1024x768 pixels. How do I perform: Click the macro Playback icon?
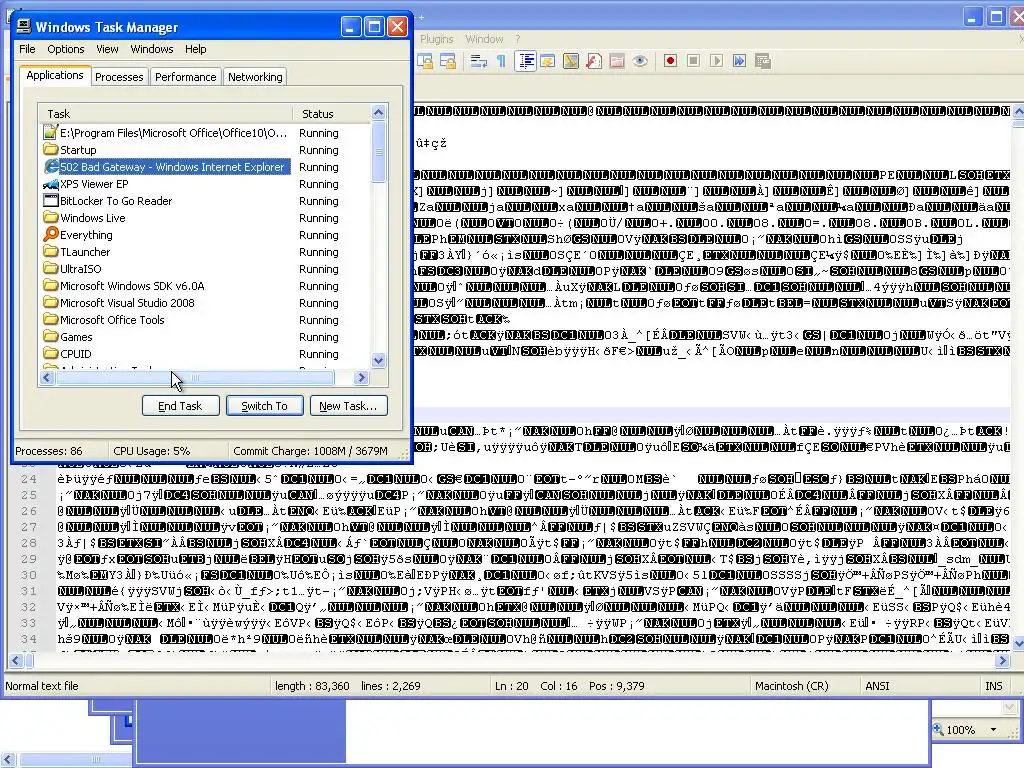pyautogui.click(x=716, y=61)
